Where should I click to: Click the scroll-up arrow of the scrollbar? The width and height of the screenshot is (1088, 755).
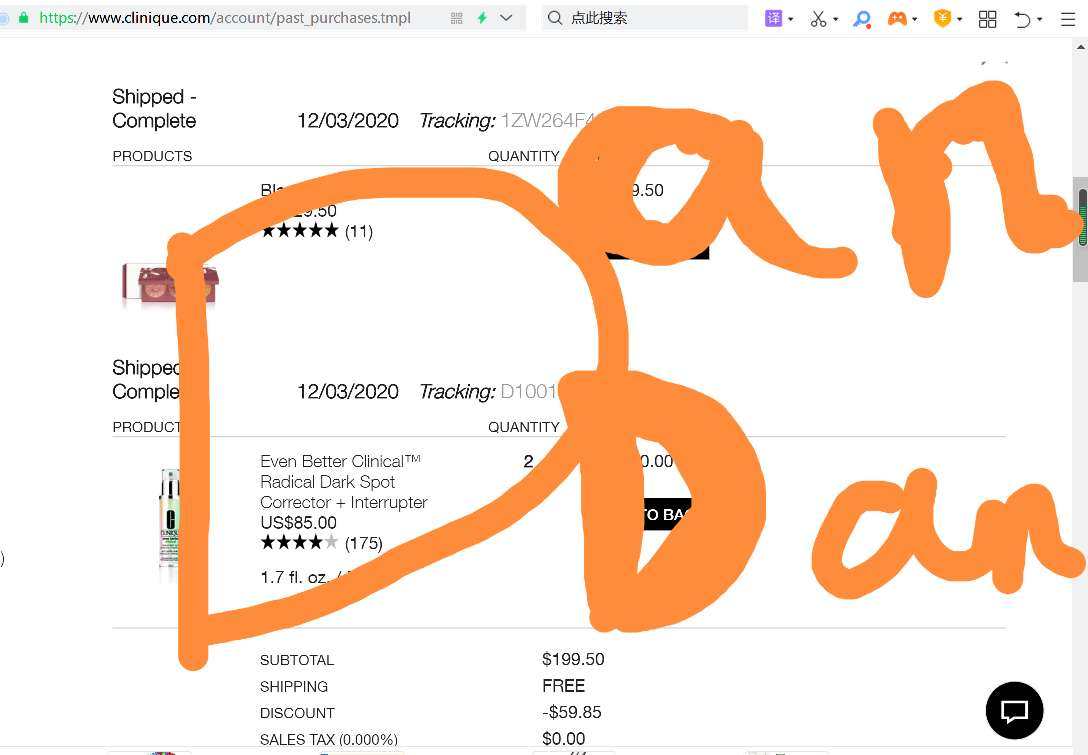1080,47
